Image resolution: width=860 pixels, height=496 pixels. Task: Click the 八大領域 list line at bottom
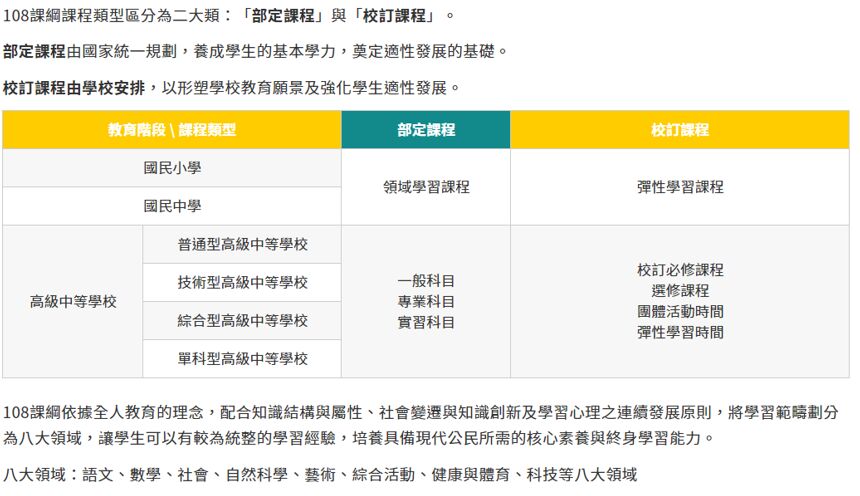click(x=320, y=475)
